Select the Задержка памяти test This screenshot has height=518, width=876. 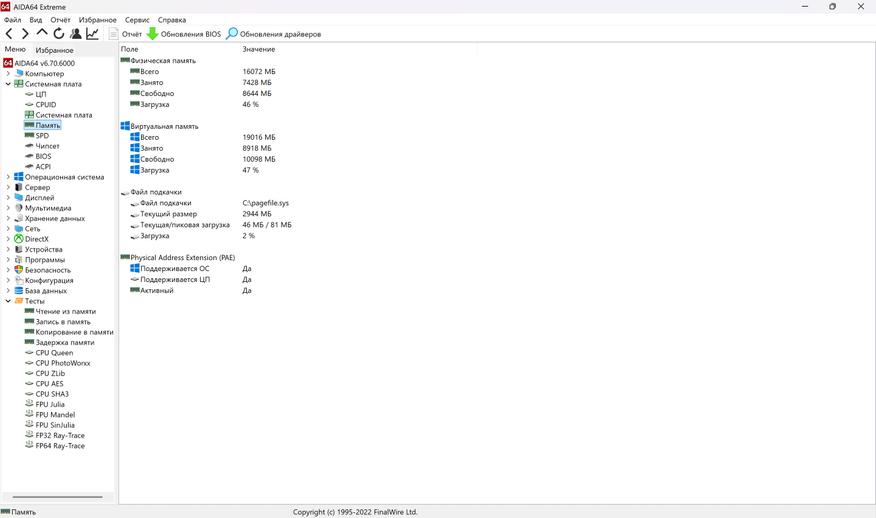tap(65, 343)
